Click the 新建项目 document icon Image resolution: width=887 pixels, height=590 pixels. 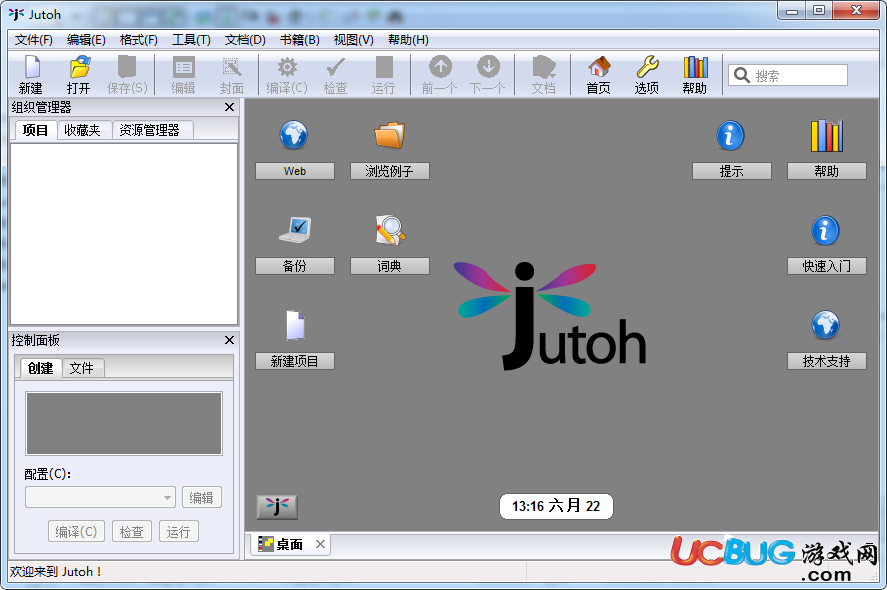click(295, 325)
